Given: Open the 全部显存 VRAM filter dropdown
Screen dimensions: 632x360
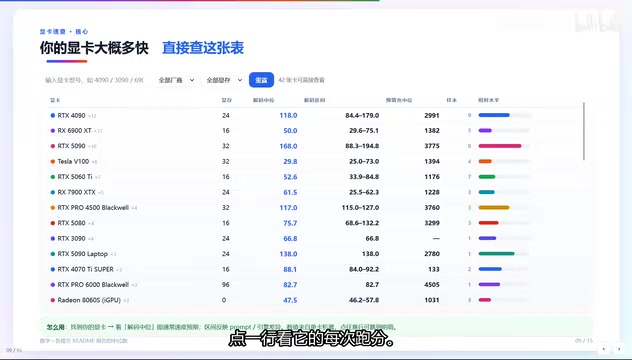Looking at the screenshot, I should tap(224, 80).
